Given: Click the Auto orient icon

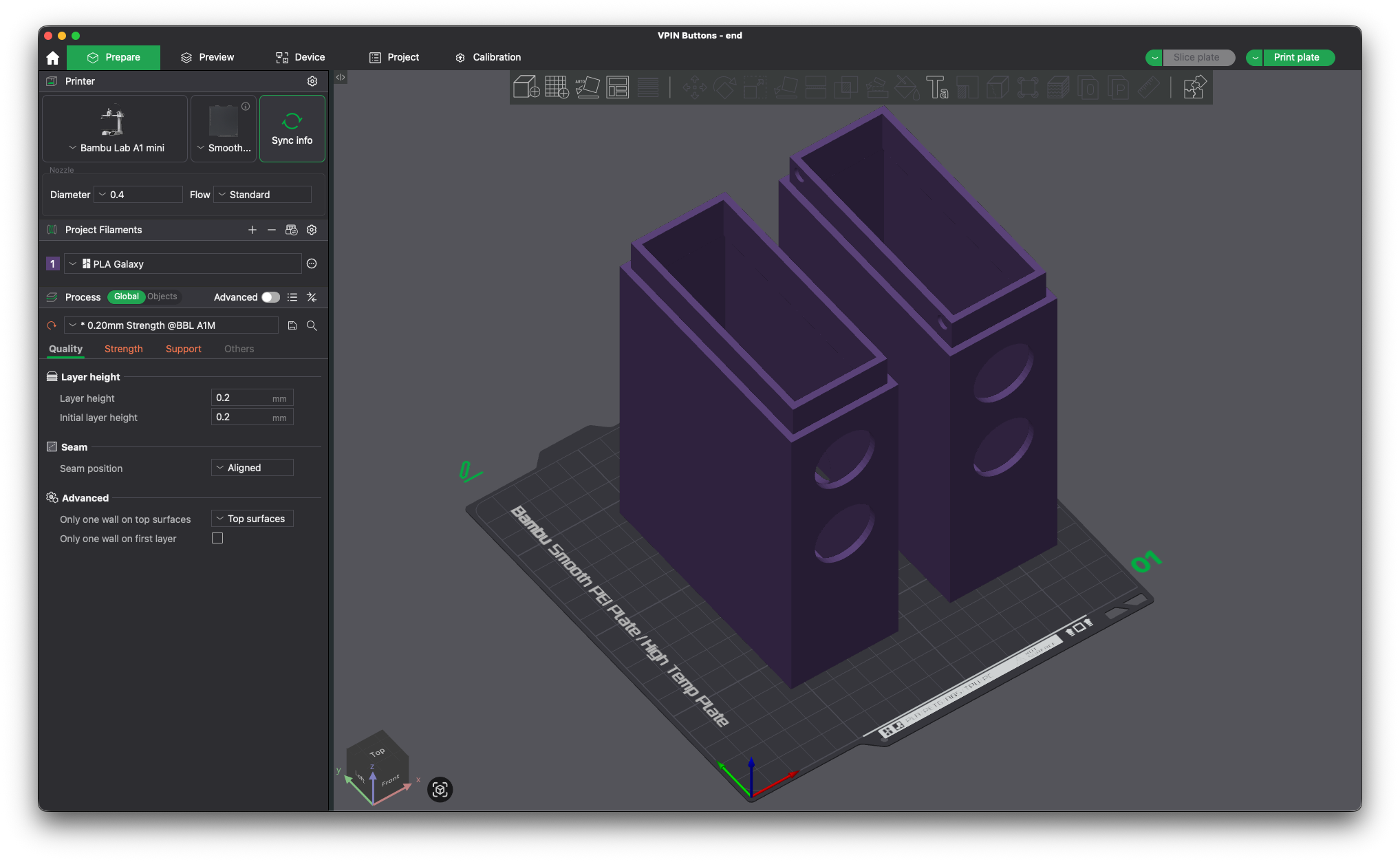Looking at the screenshot, I should tap(587, 87).
